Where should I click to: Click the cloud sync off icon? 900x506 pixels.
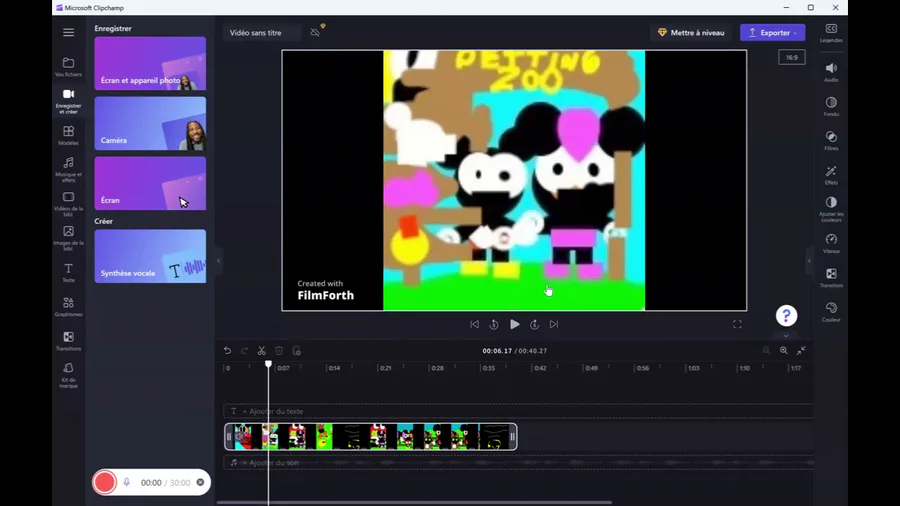tap(315, 32)
